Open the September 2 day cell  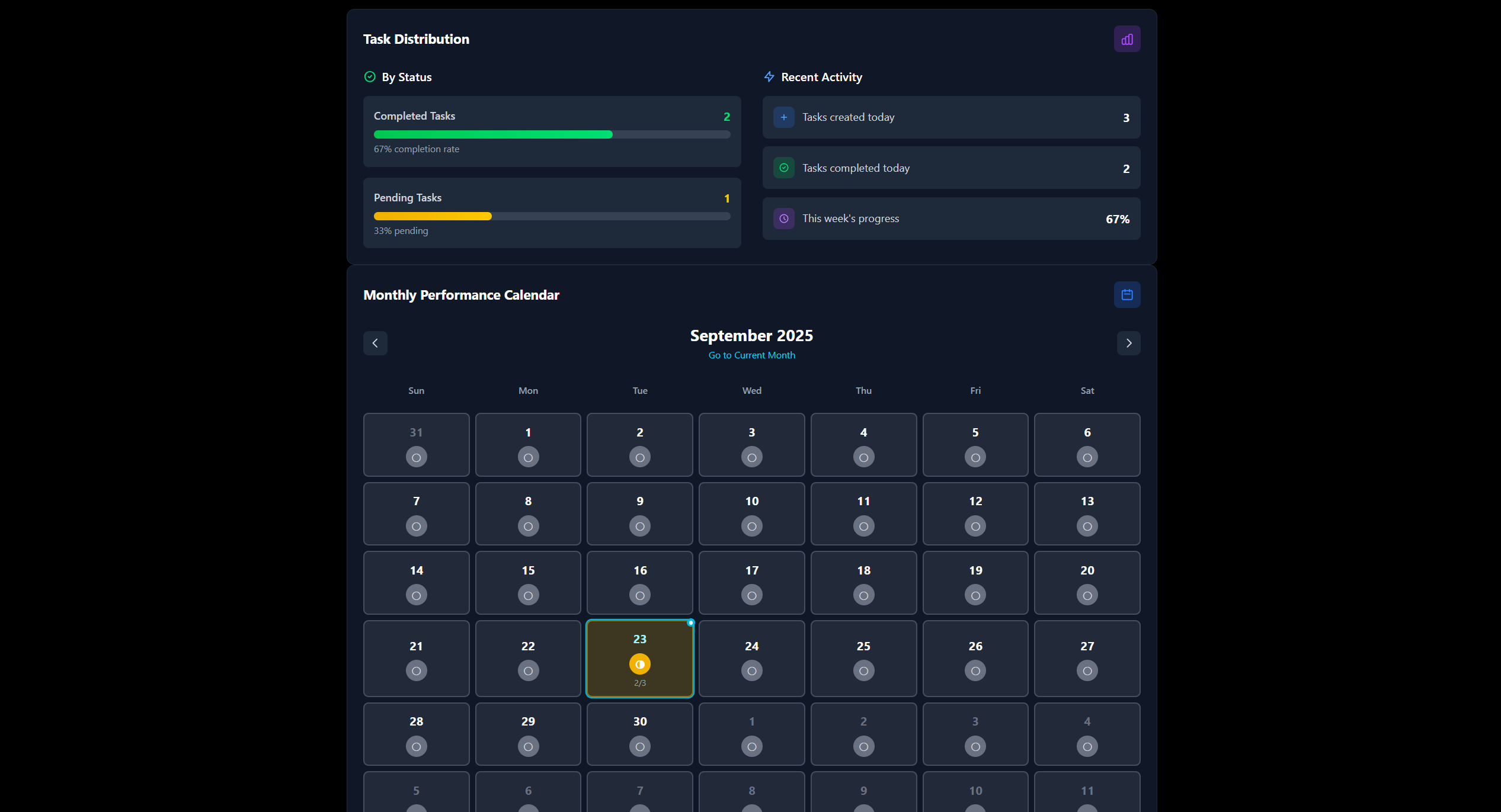click(x=639, y=445)
